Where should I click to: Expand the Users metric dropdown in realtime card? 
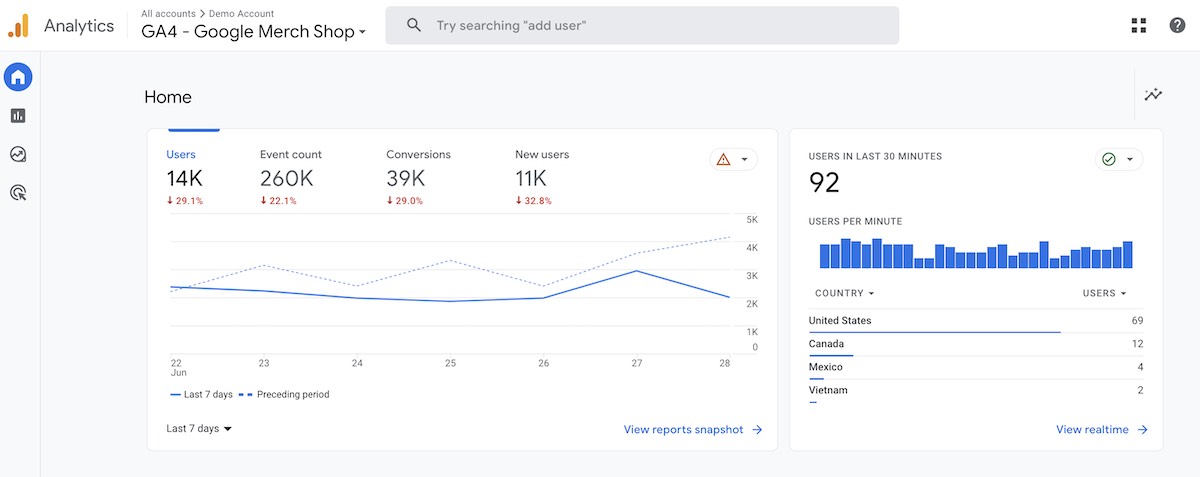click(x=1104, y=293)
